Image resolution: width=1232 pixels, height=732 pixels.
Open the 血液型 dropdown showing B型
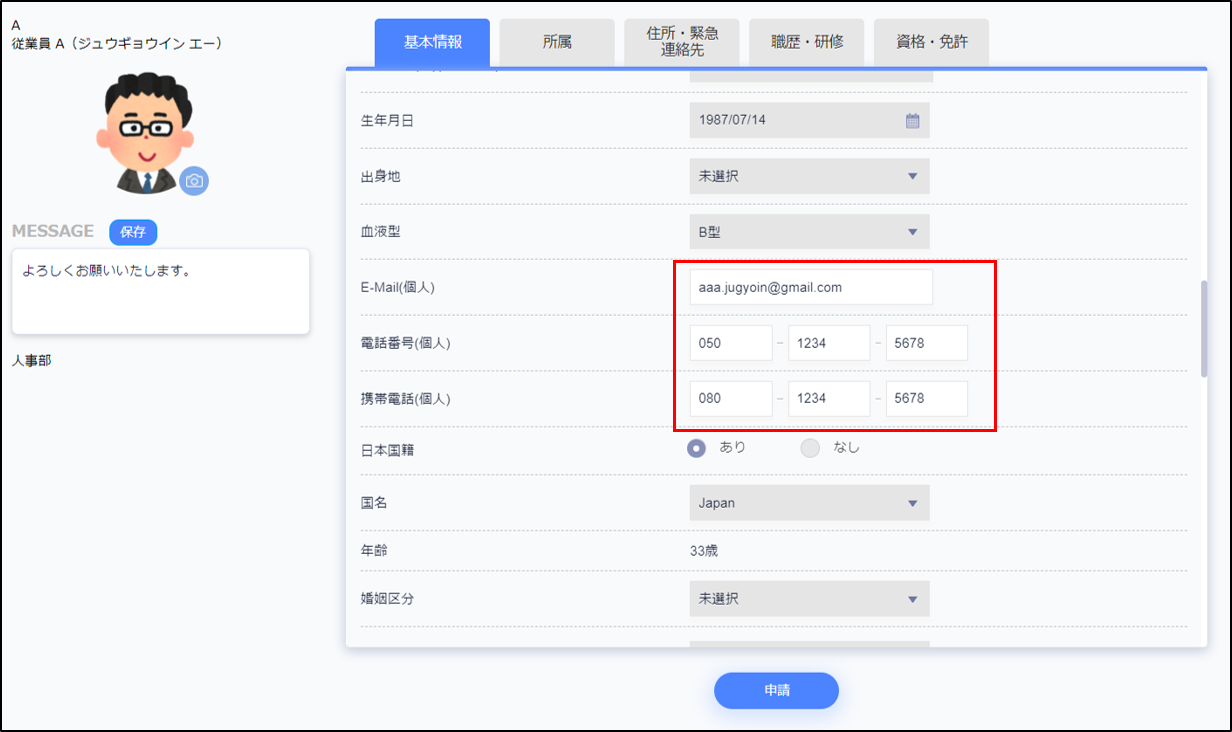click(809, 232)
